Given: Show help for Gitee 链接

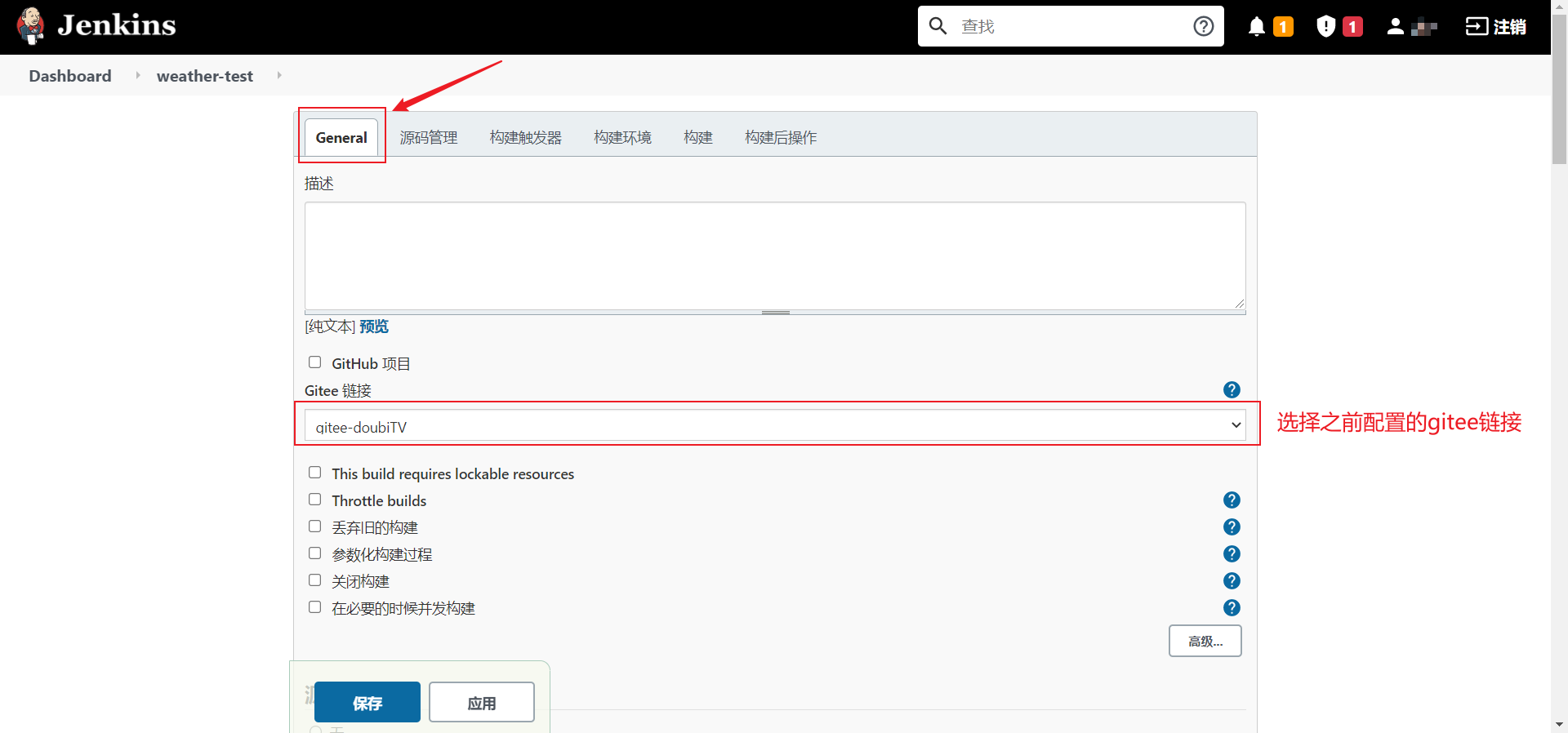Looking at the screenshot, I should click(x=1232, y=390).
